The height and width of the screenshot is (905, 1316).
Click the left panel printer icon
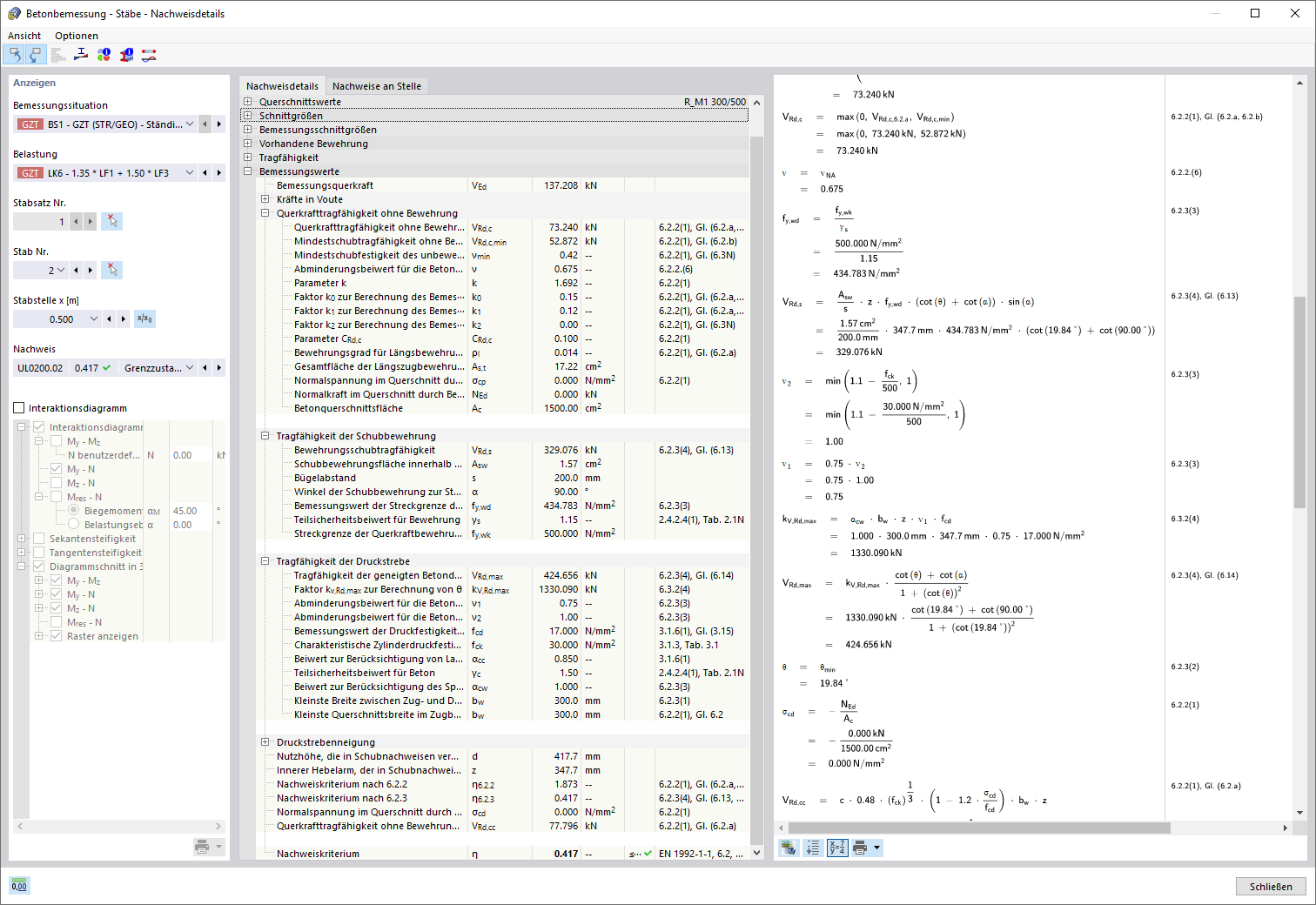click(x=202, y=847)
